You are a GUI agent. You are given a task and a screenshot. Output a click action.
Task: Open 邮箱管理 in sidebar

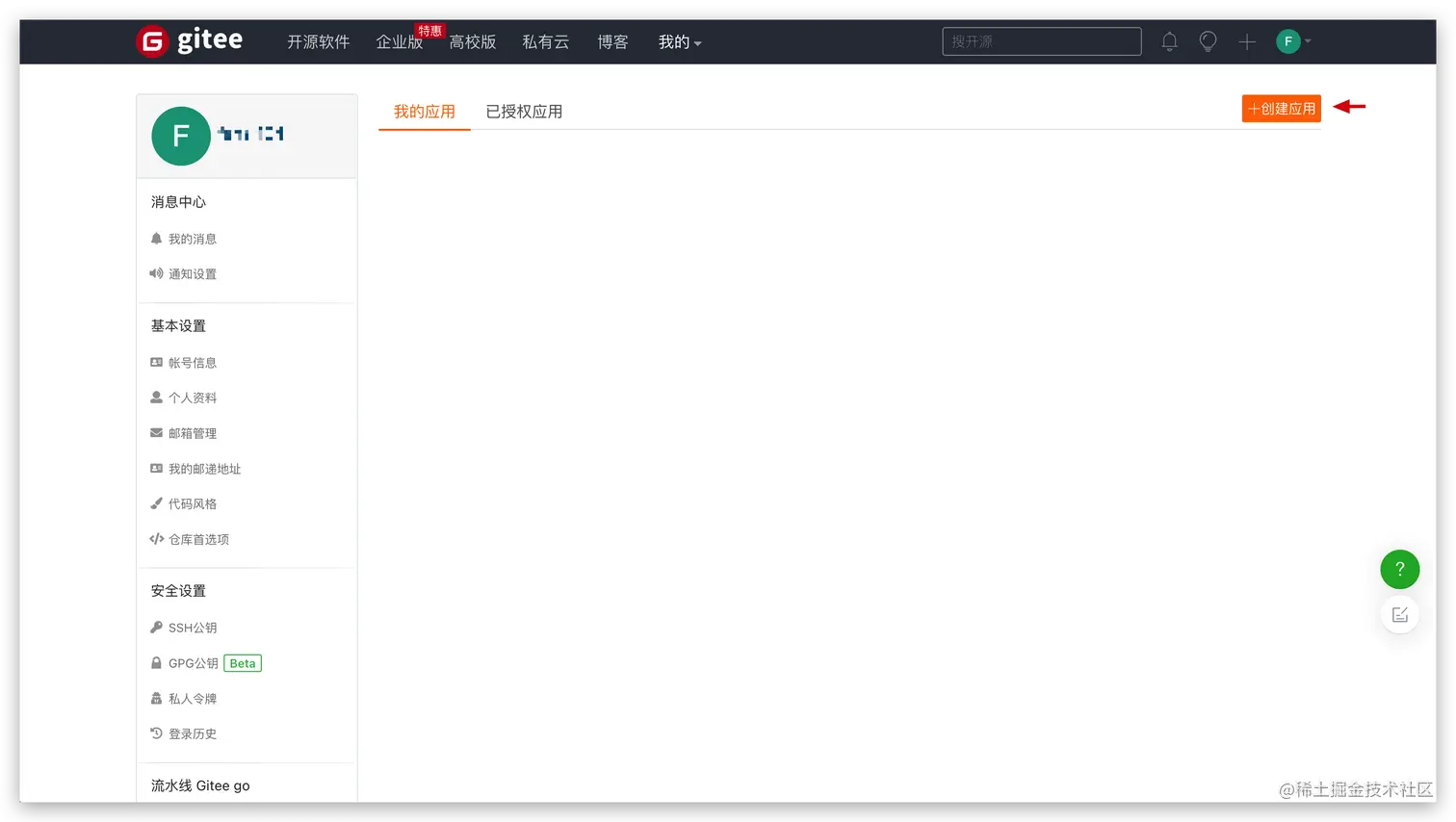point(184,433)
